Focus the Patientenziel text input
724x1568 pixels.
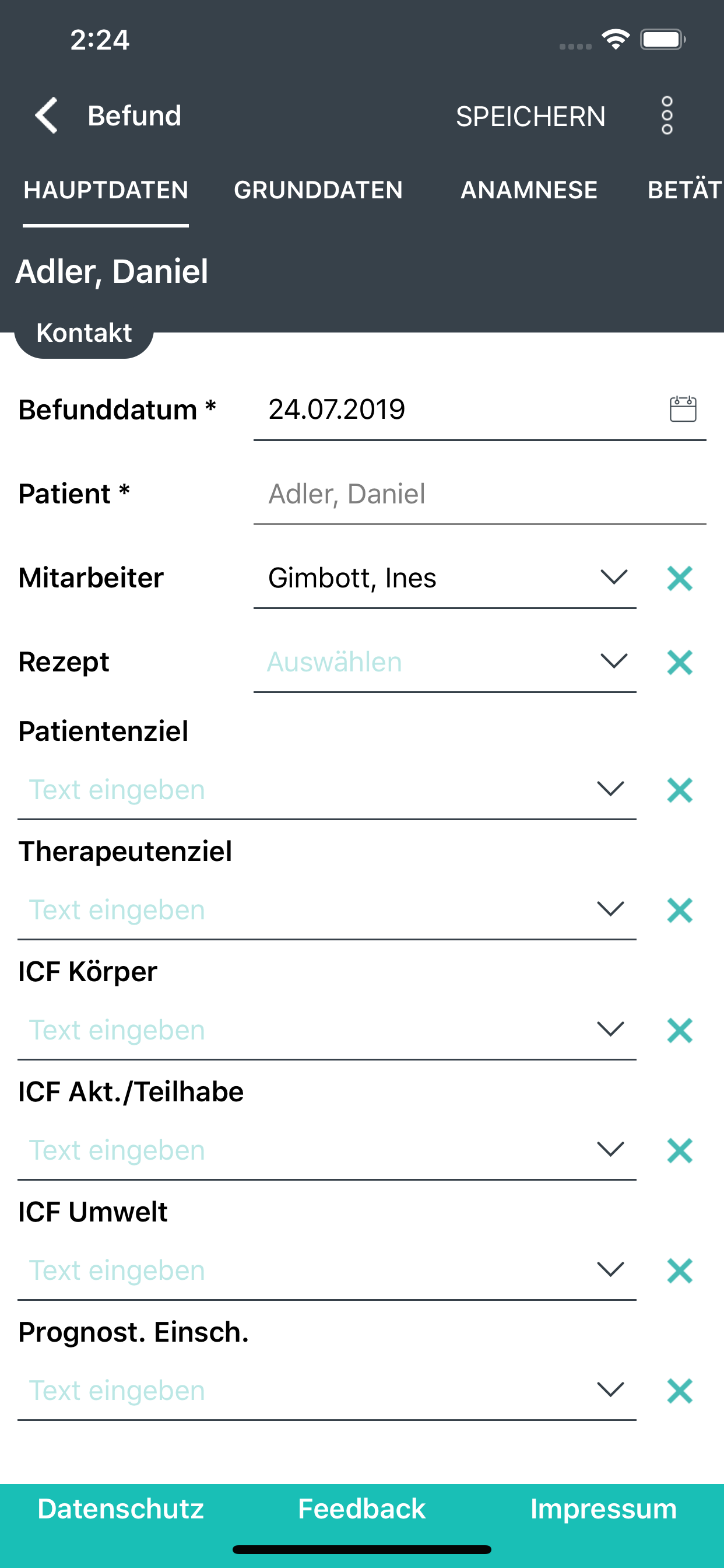click(x=304, y=790)
